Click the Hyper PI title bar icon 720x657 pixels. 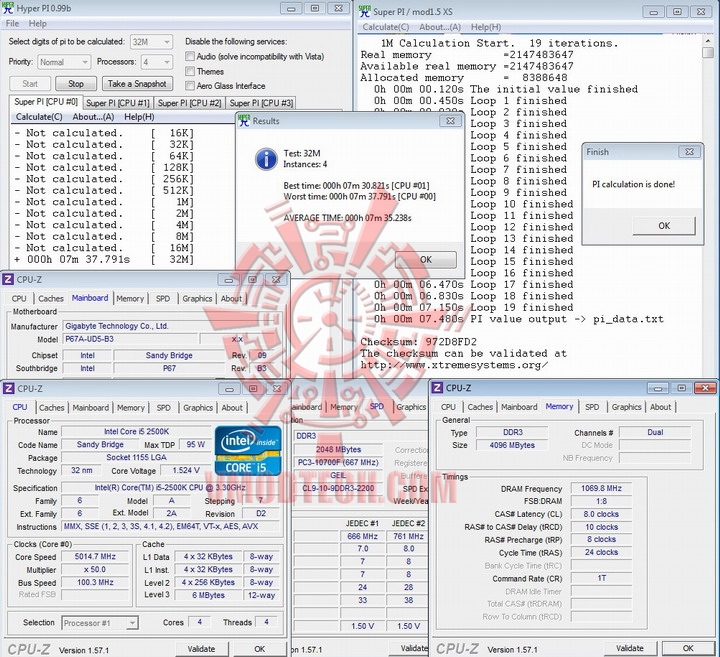coord(8,8)
